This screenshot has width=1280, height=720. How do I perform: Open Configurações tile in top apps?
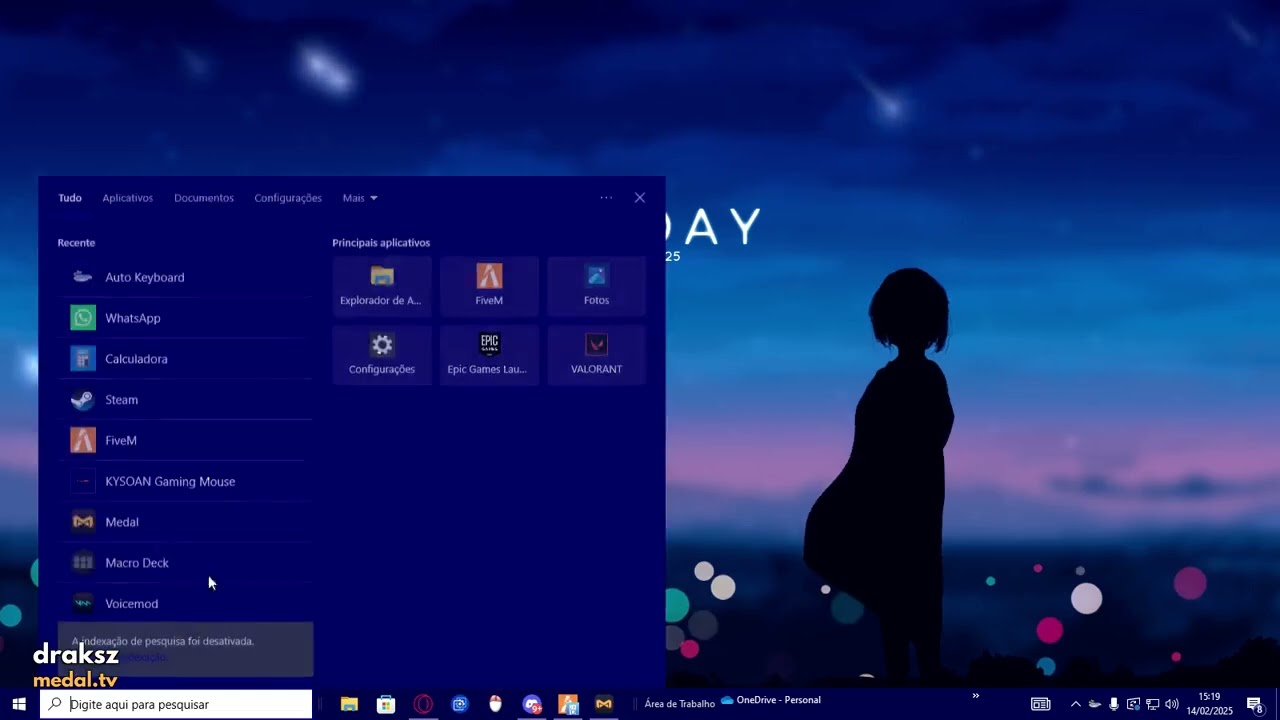(x=382, y=355)
